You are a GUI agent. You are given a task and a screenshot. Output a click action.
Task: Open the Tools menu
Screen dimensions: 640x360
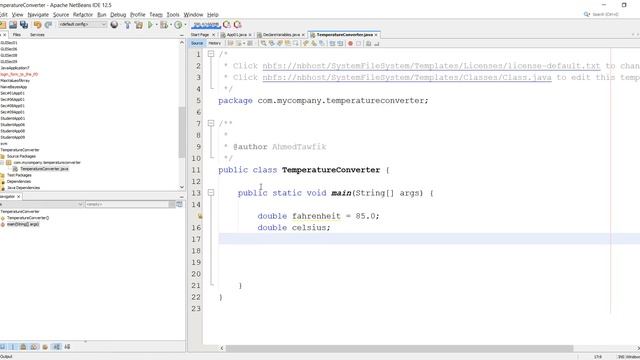[x=173, y=15]
